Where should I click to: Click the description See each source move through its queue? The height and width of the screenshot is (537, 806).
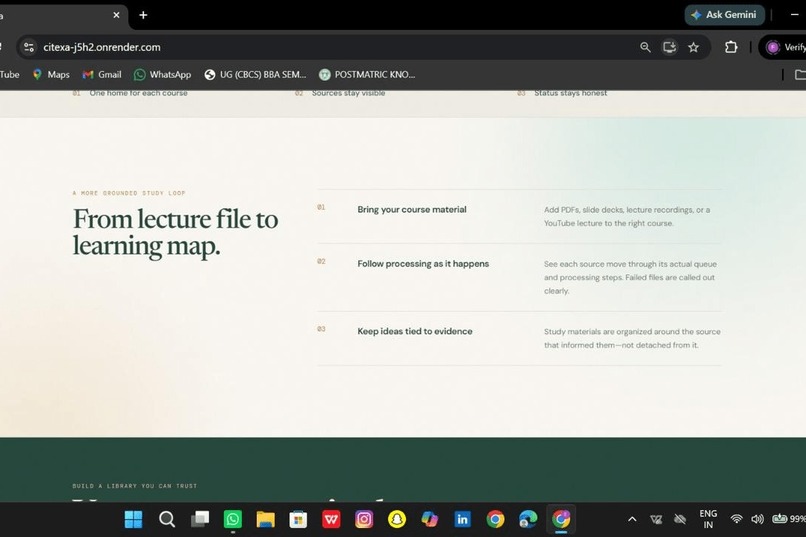pos(630,277)
